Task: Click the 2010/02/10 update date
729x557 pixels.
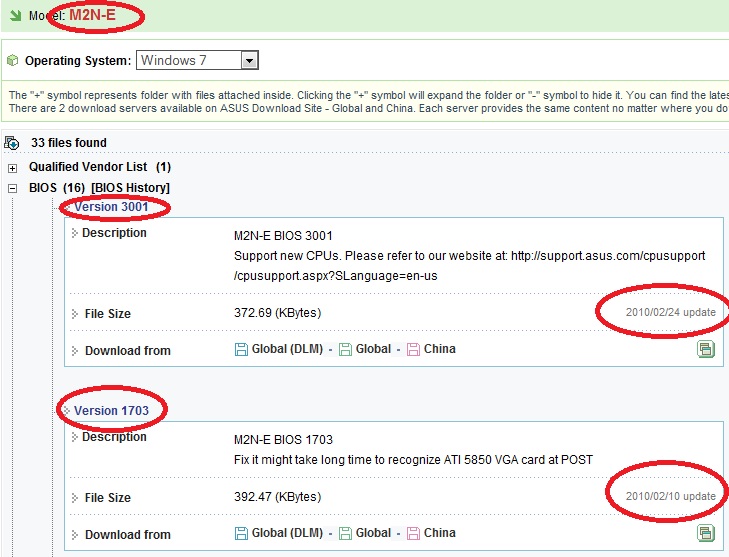Action: pyautogui.click(x=670, y=496)
